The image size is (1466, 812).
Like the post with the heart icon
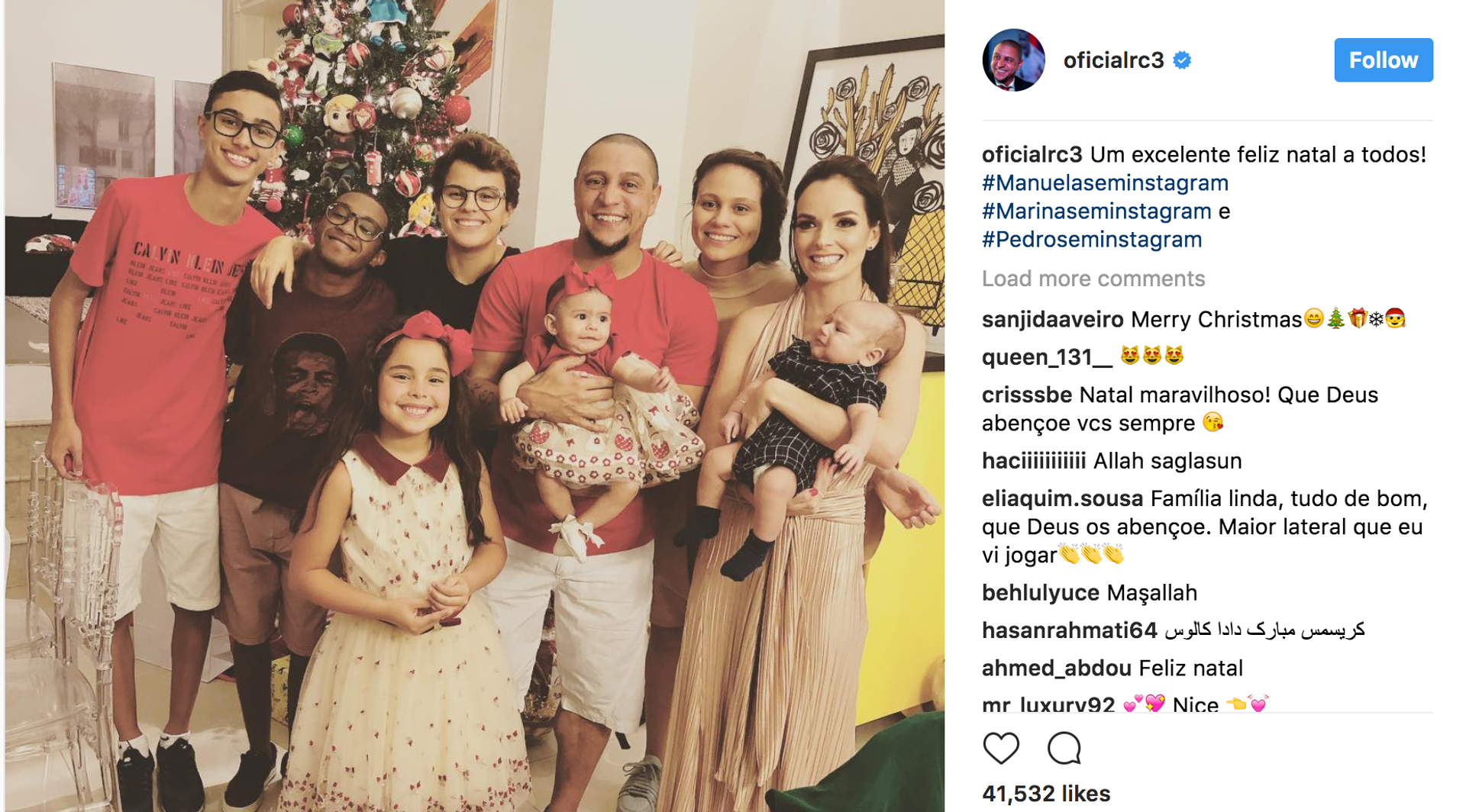click(1001, 748)
